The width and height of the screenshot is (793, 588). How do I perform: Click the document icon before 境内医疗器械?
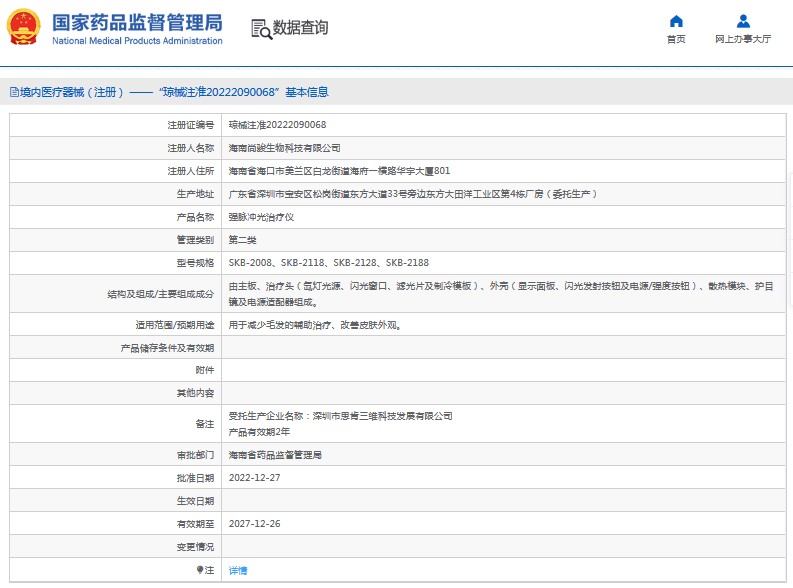tap(14, 92)
